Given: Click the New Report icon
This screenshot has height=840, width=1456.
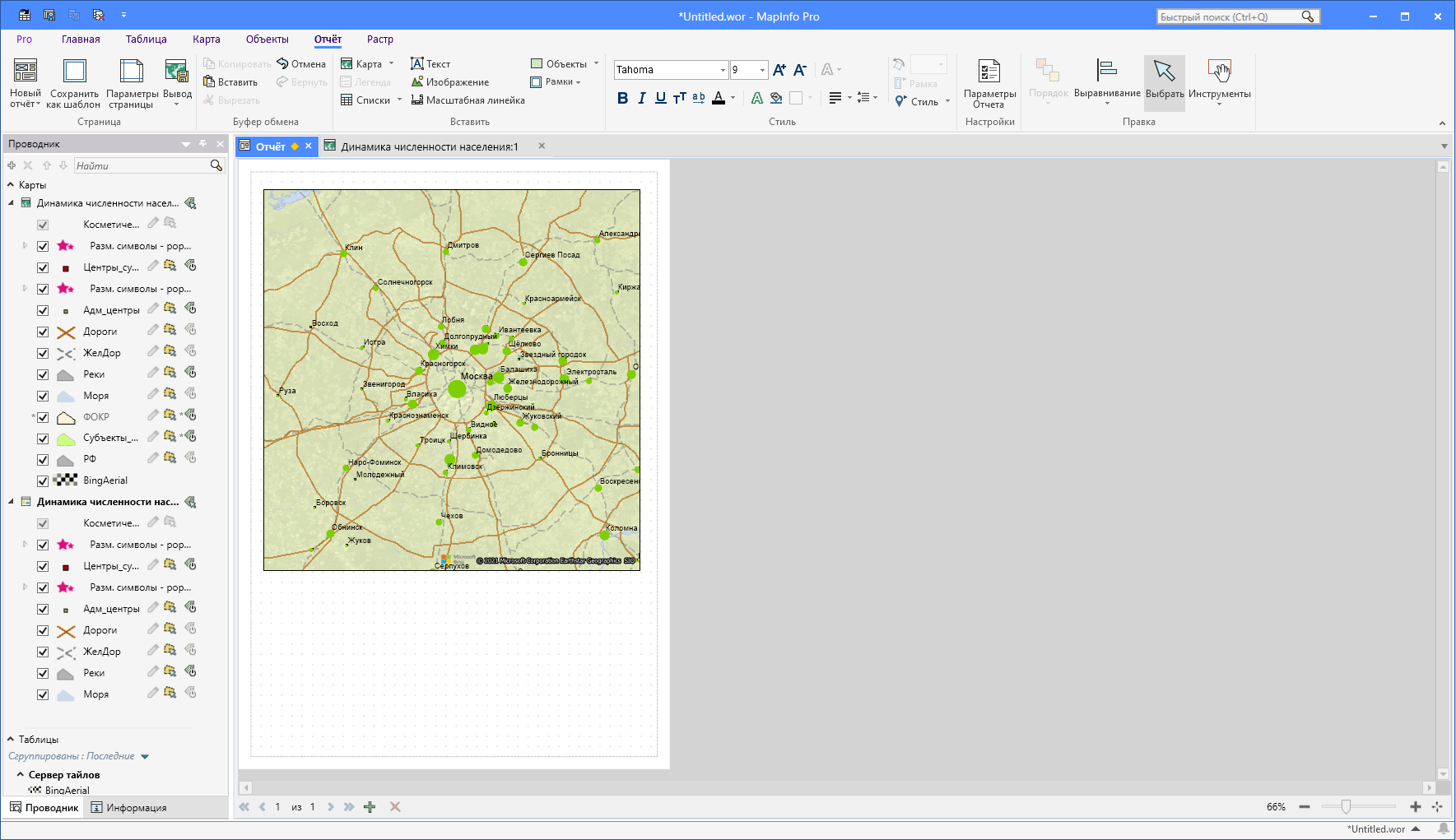Looking at the screenshot, I should [x=26, y=81].
